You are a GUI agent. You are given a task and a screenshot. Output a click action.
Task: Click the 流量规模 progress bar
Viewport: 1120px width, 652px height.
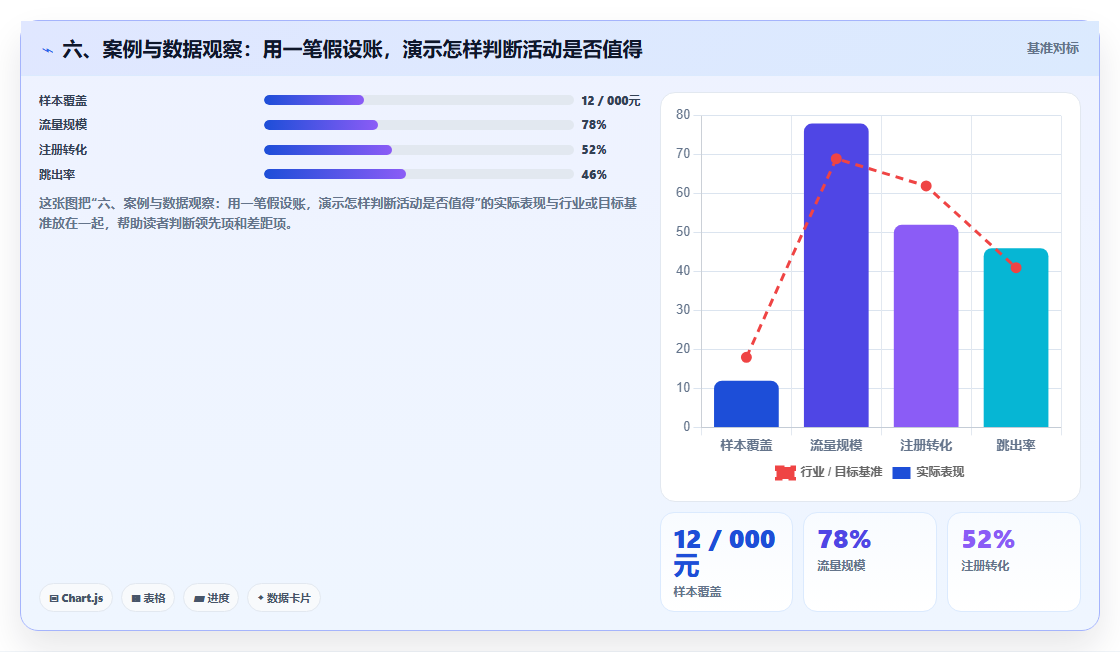pyautogui.click(x=419, y=125)
